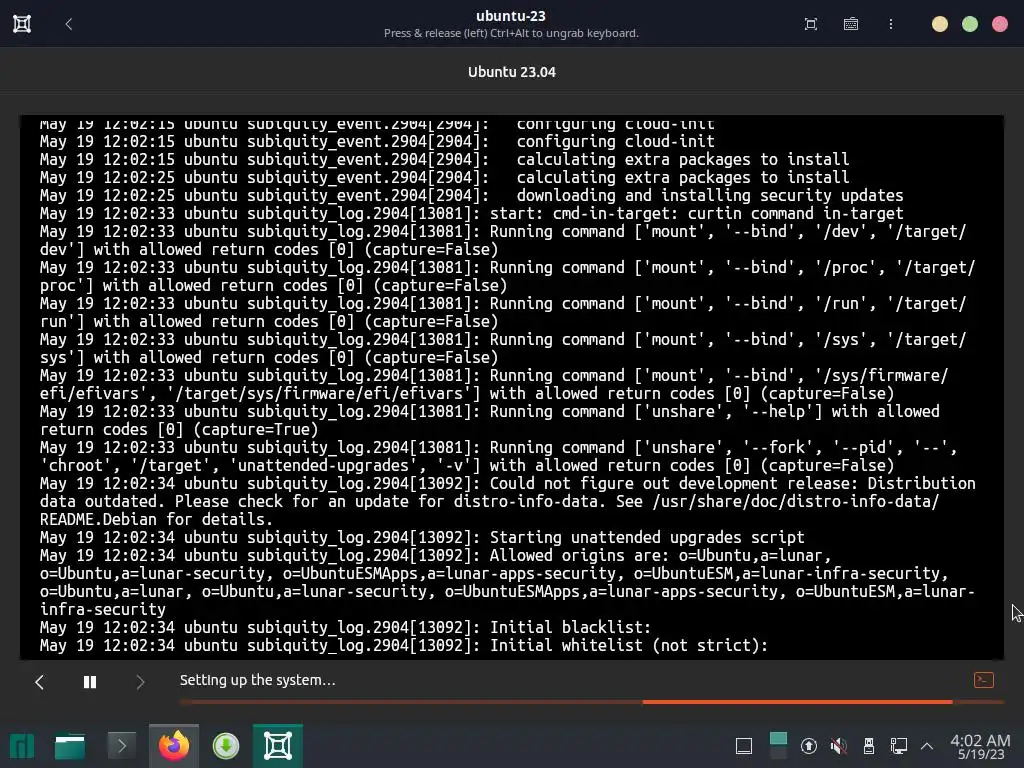Viewport: 1024px width, 768px height.
Task: Show desktop using tray square icon
Action: pyautogui.click(x=744, y=746)
